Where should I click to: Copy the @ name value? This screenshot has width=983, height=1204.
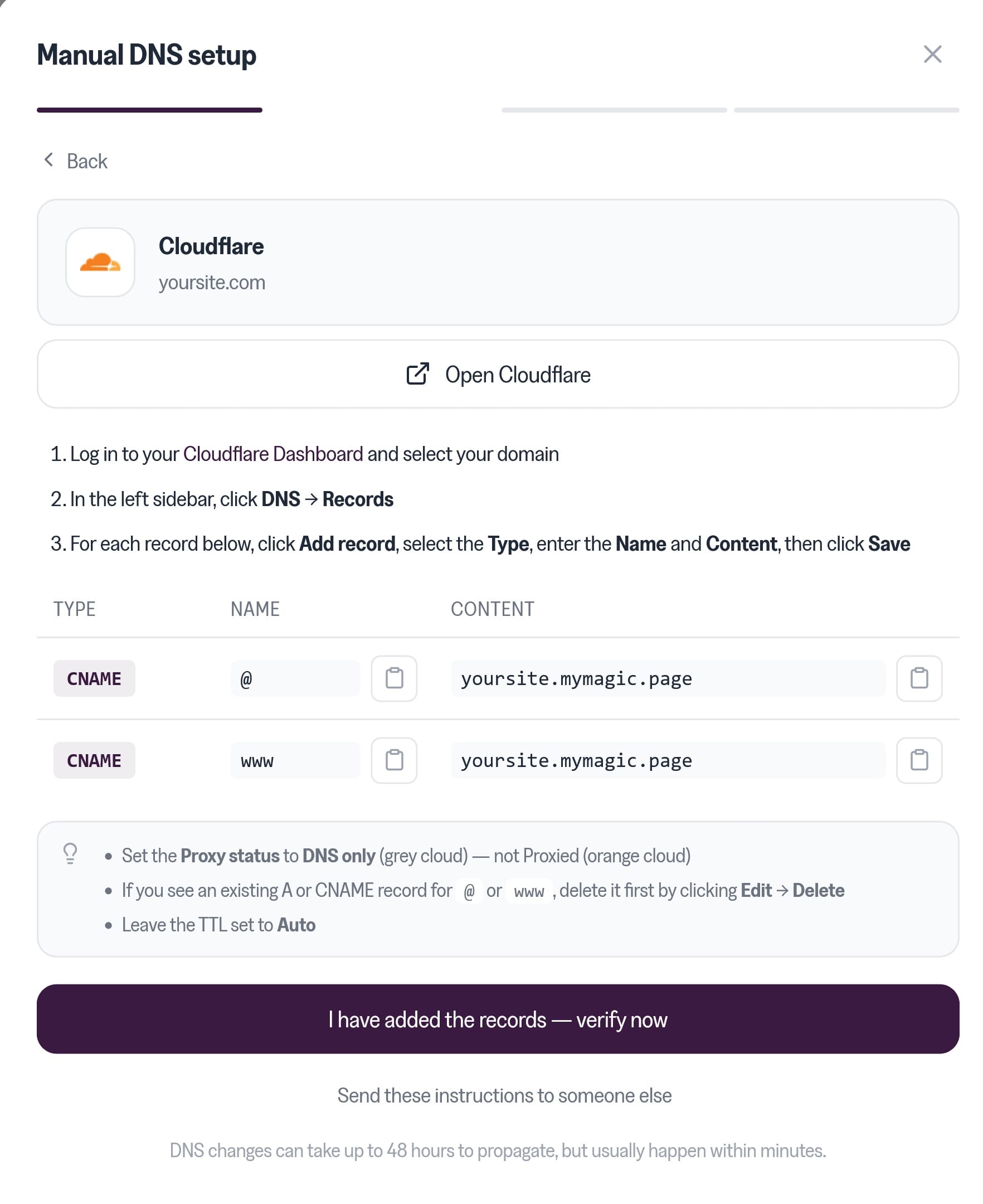pyautogui.click(x=394, y=678)
